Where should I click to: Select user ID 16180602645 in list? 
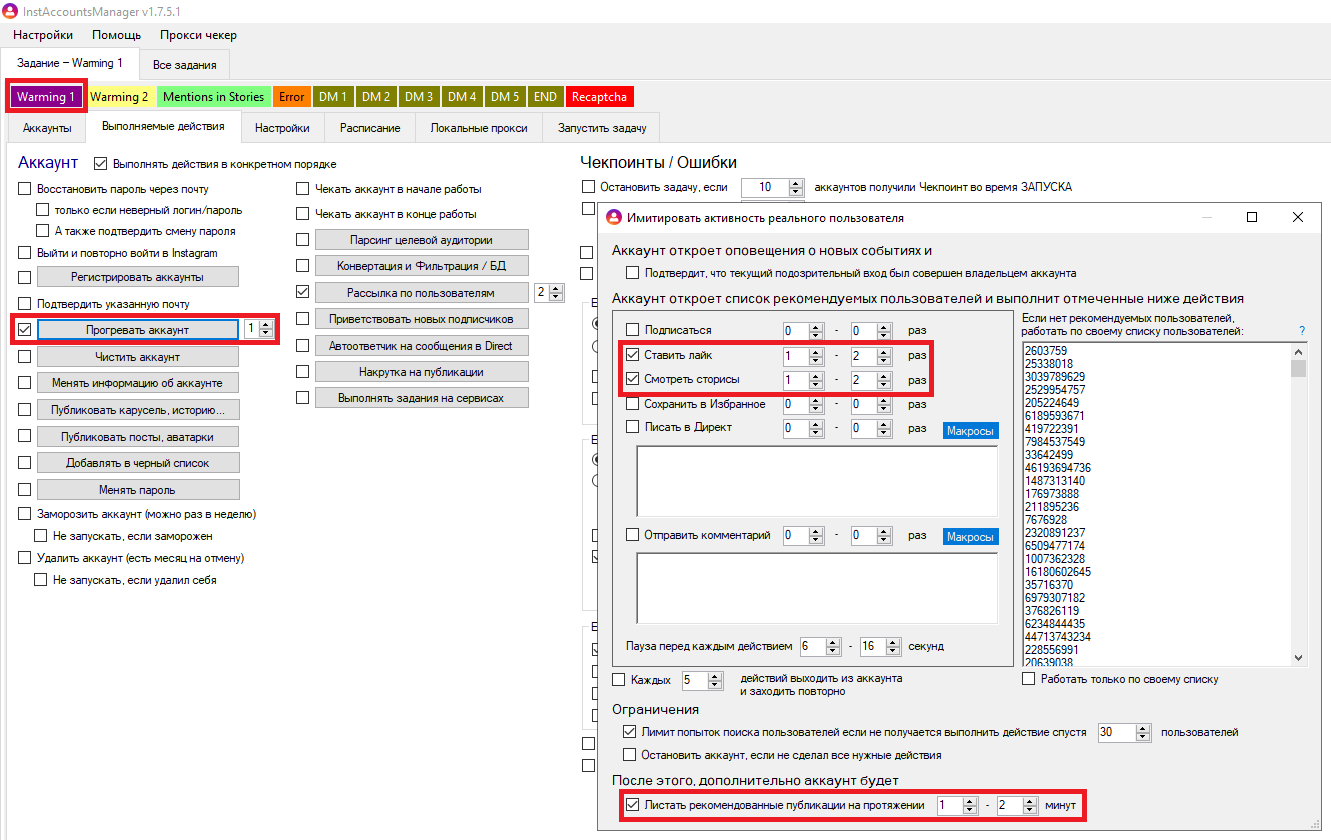pos(1057,571)
